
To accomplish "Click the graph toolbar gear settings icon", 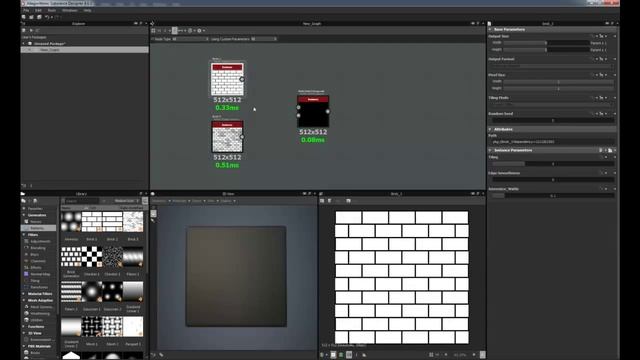I will coord(200,31).
